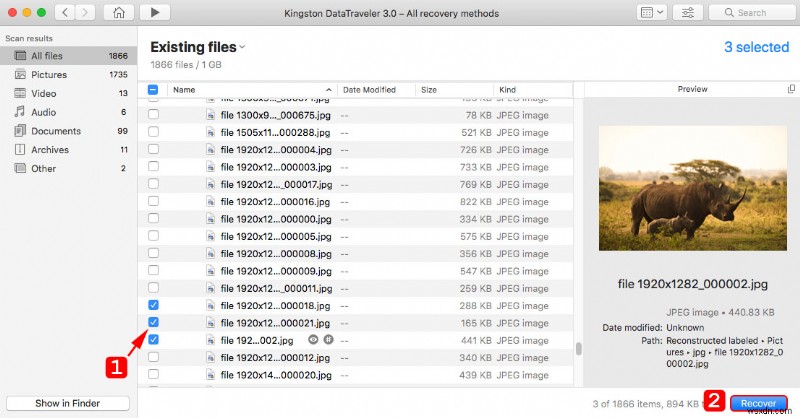Select Other category in sidebar

[68, 168]
